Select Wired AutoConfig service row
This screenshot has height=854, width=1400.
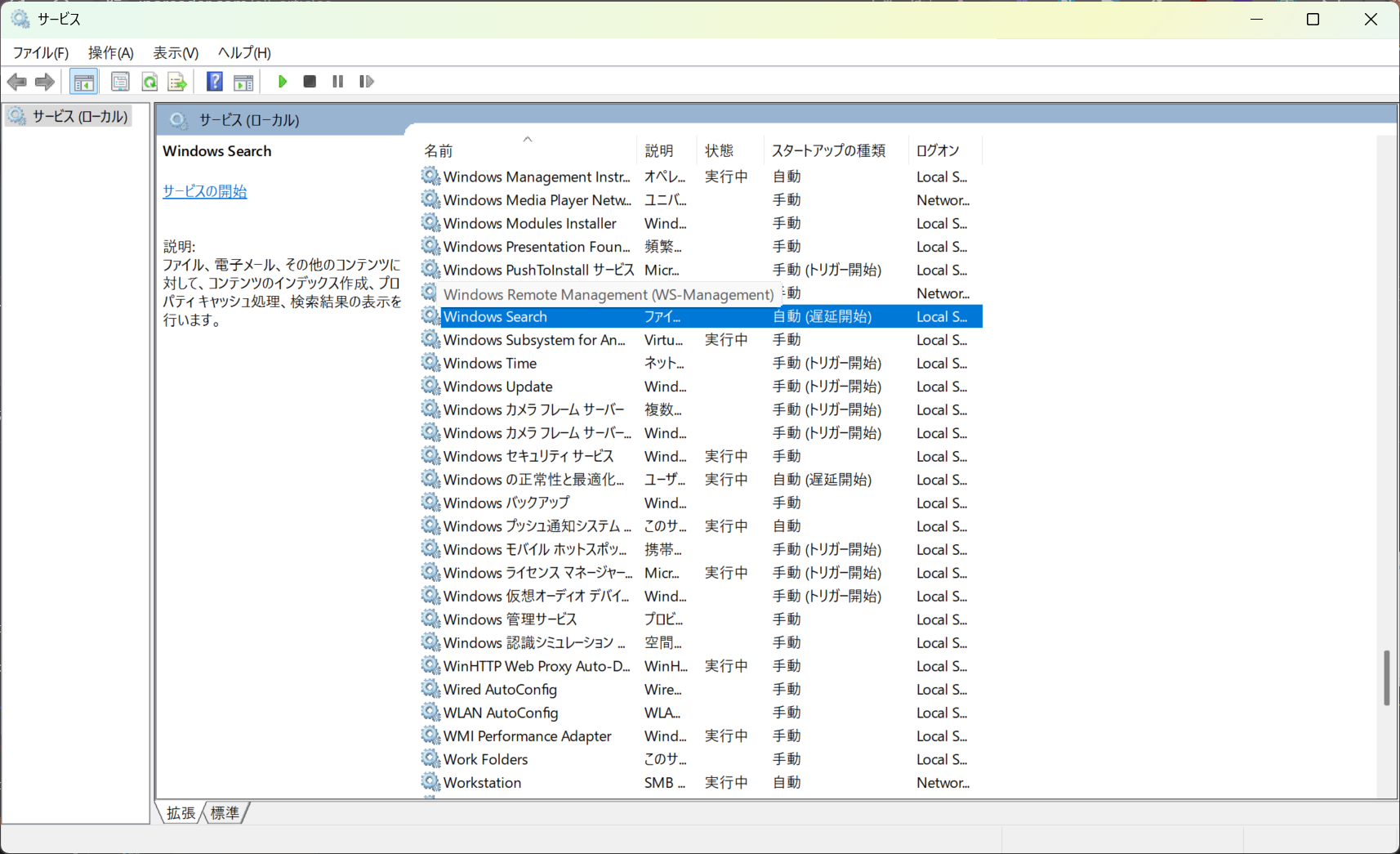point(701,689)
